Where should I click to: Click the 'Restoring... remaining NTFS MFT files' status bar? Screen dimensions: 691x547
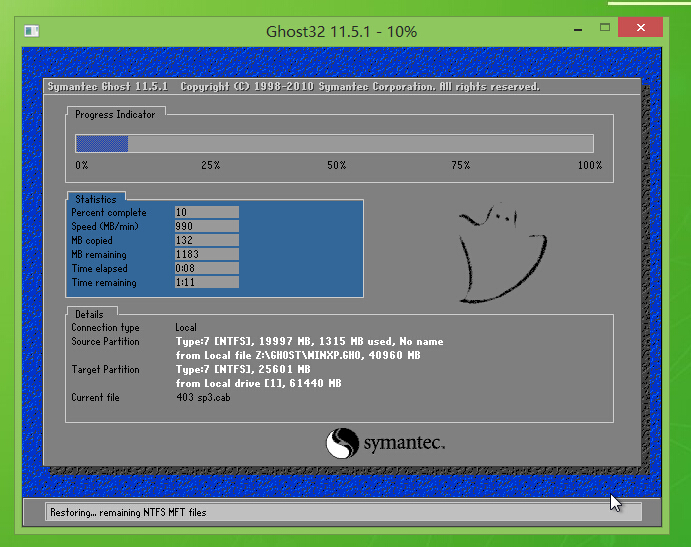pos(343,512)
